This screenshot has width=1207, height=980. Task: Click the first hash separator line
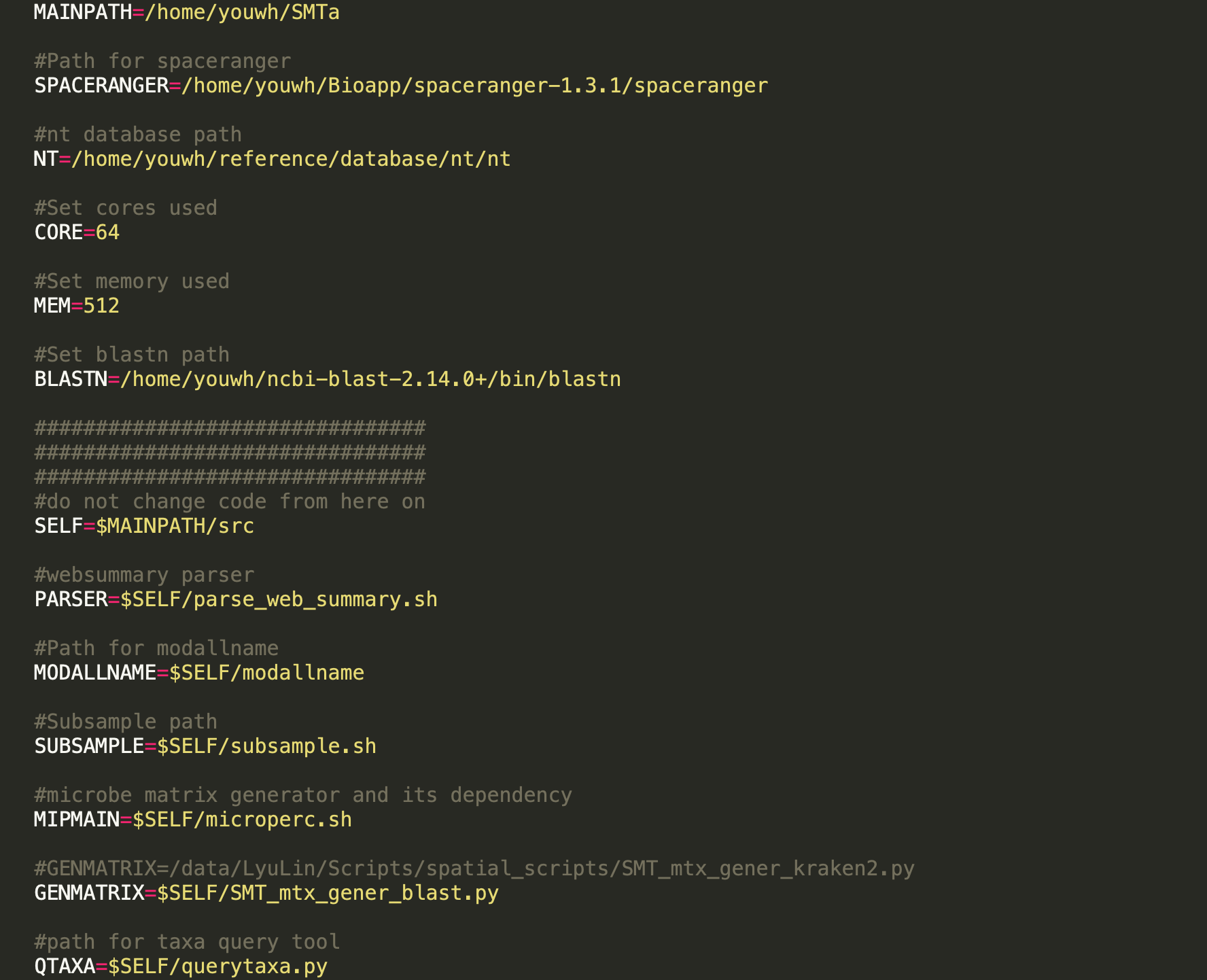229,427
